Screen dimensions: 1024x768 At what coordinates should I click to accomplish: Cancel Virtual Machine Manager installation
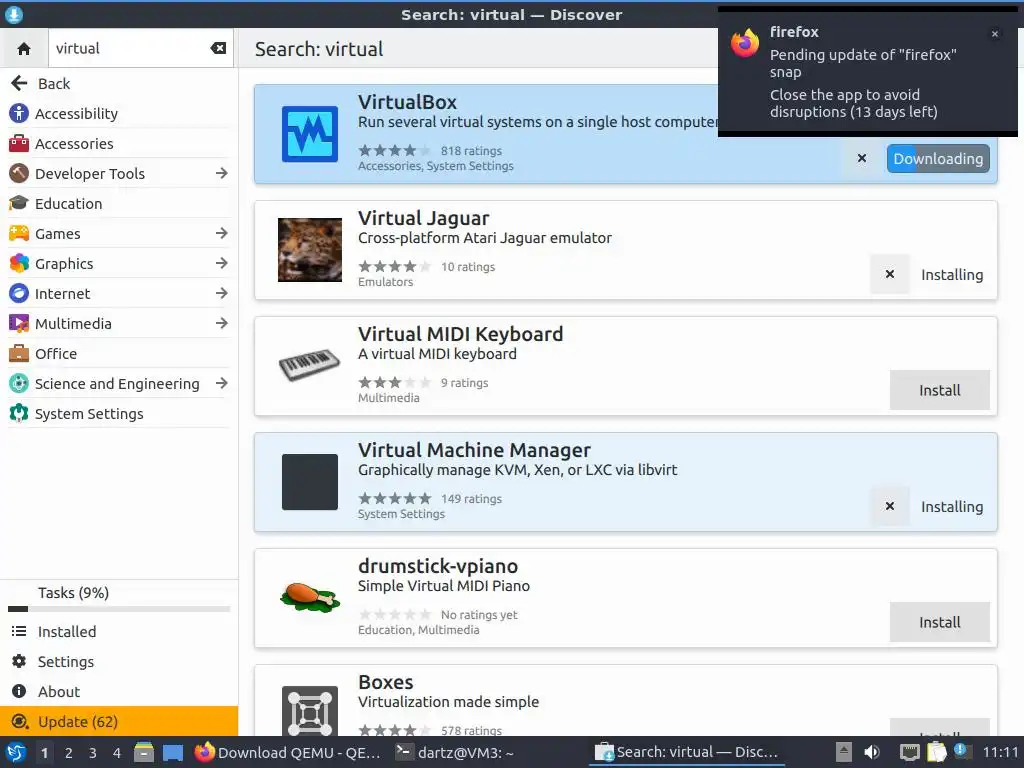pyautogui.click(x=889, y=506)
